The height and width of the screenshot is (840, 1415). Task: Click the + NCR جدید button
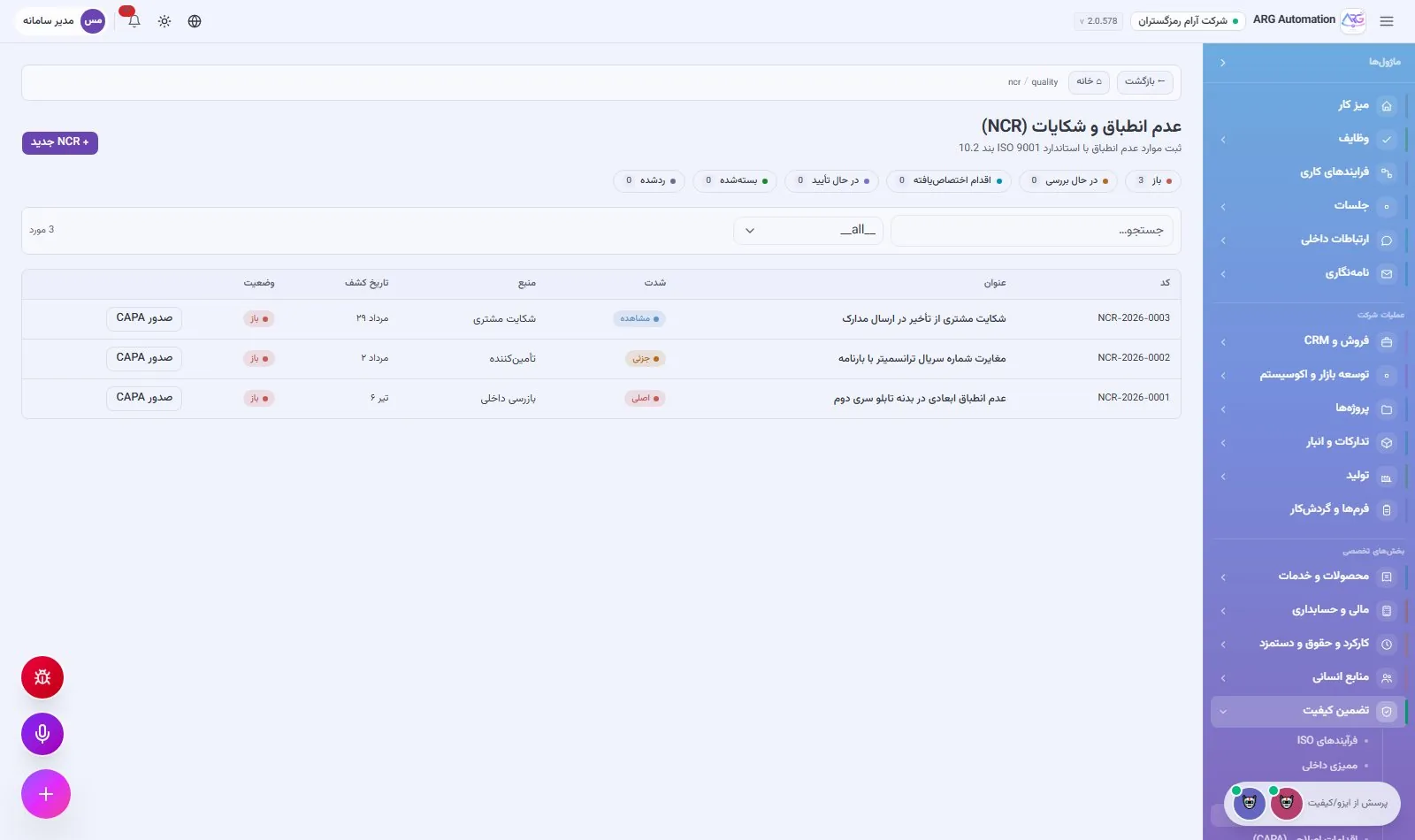[60, 142]
